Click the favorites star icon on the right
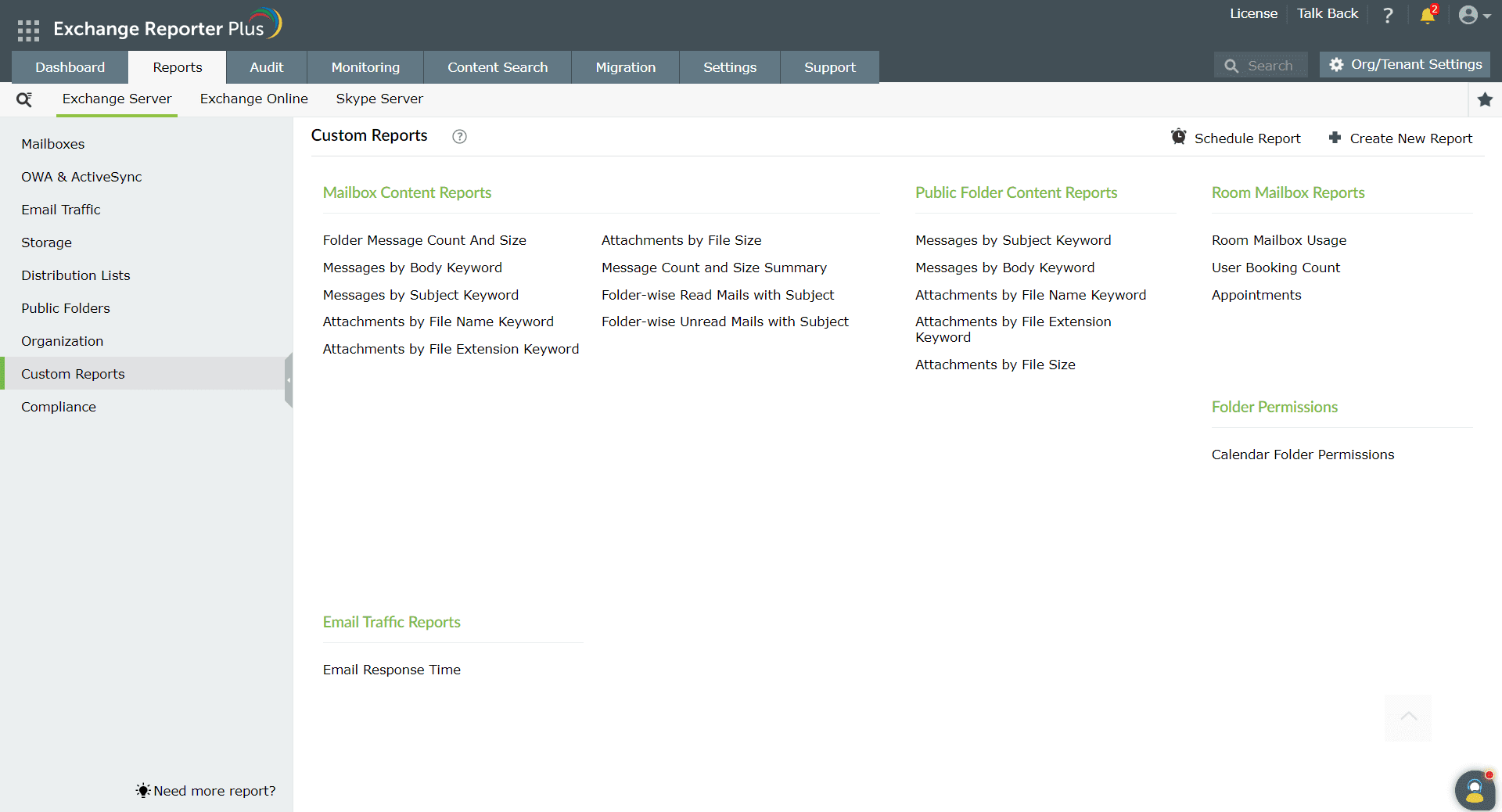 tap(1486, 100)
